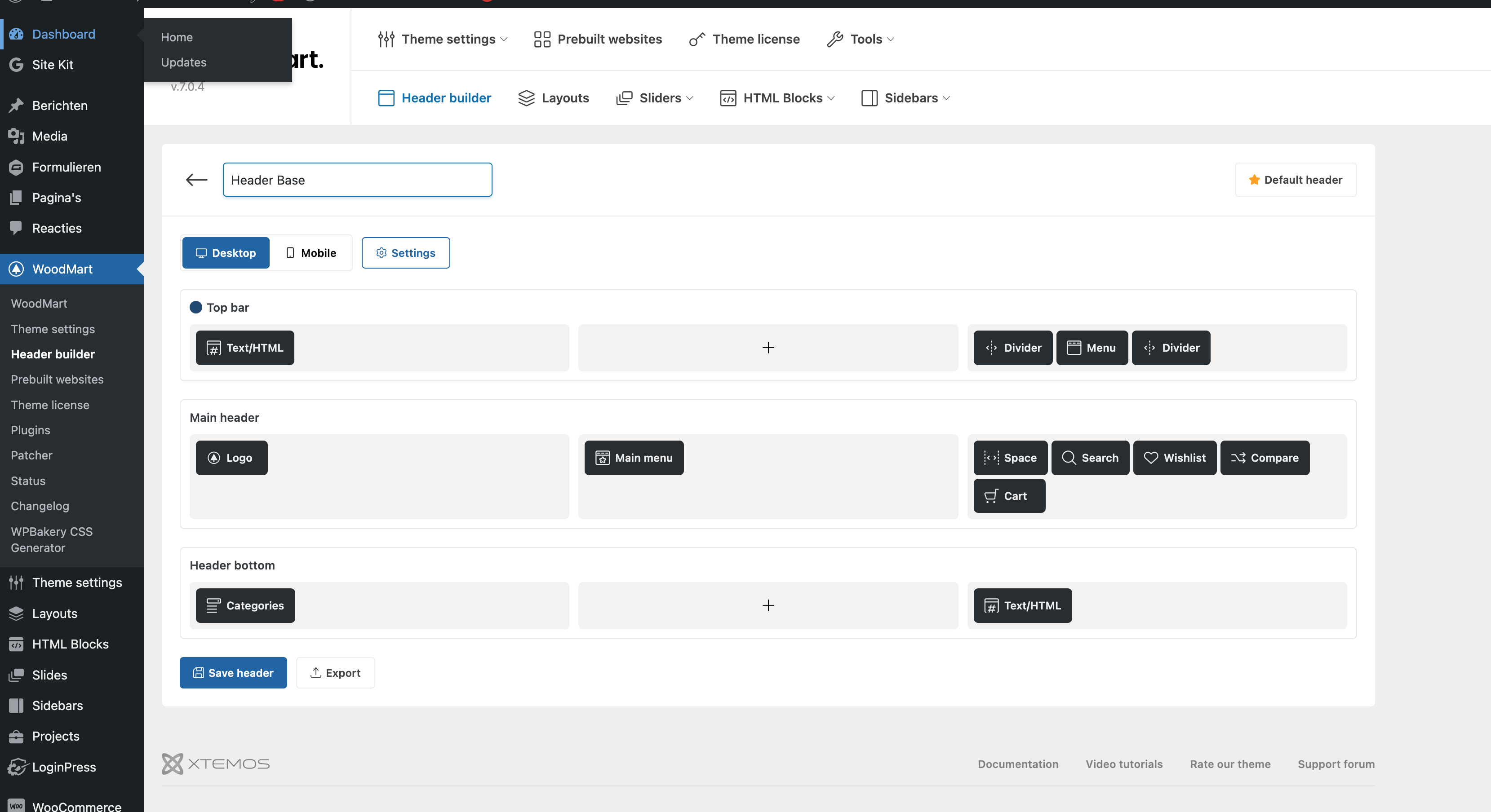Viewport: 1491px width, 812px height.
Task: Open the Layouts tab in top navigation
Action: [x=553, y=98]
